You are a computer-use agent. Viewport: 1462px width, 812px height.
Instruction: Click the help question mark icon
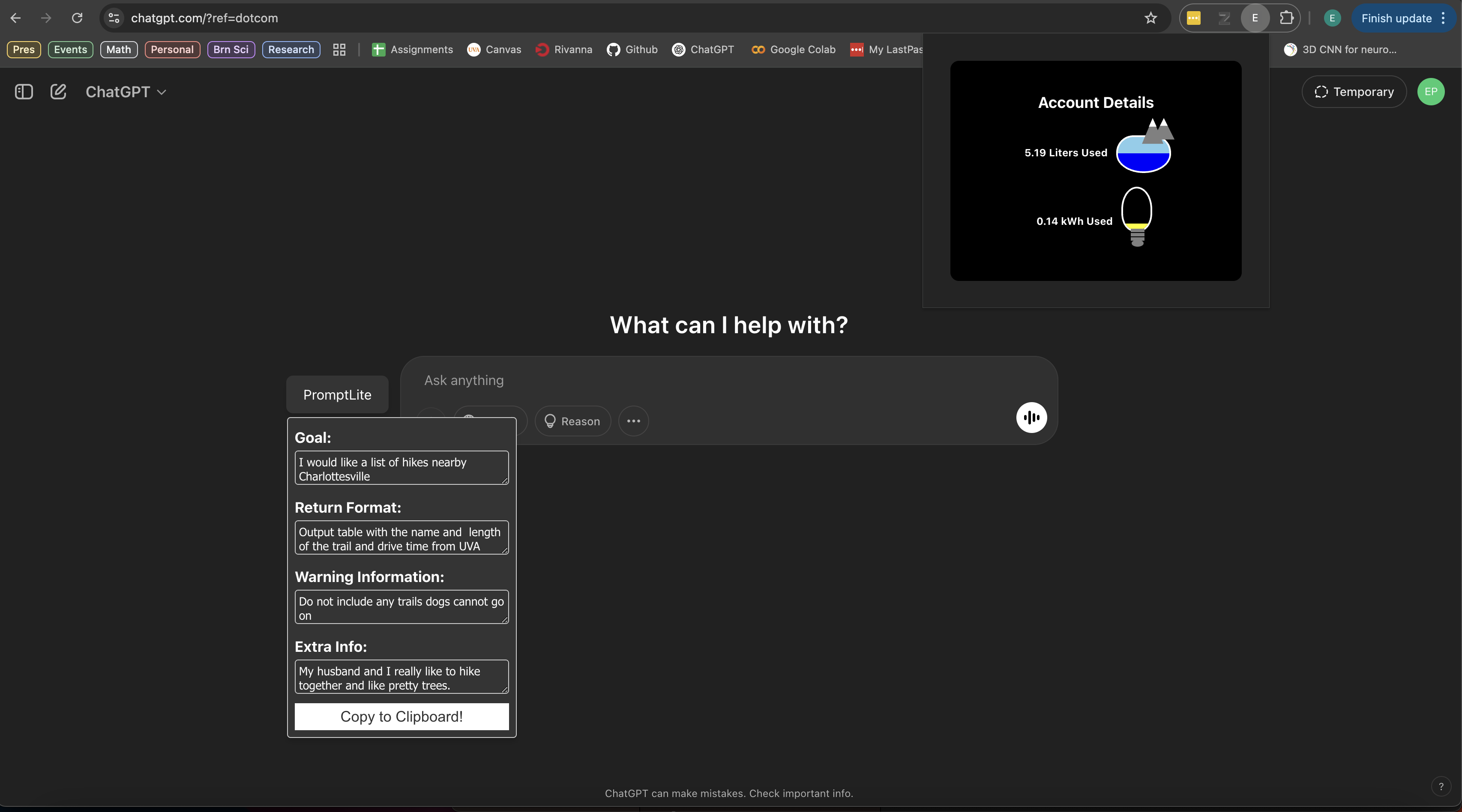click(1441, 786)
